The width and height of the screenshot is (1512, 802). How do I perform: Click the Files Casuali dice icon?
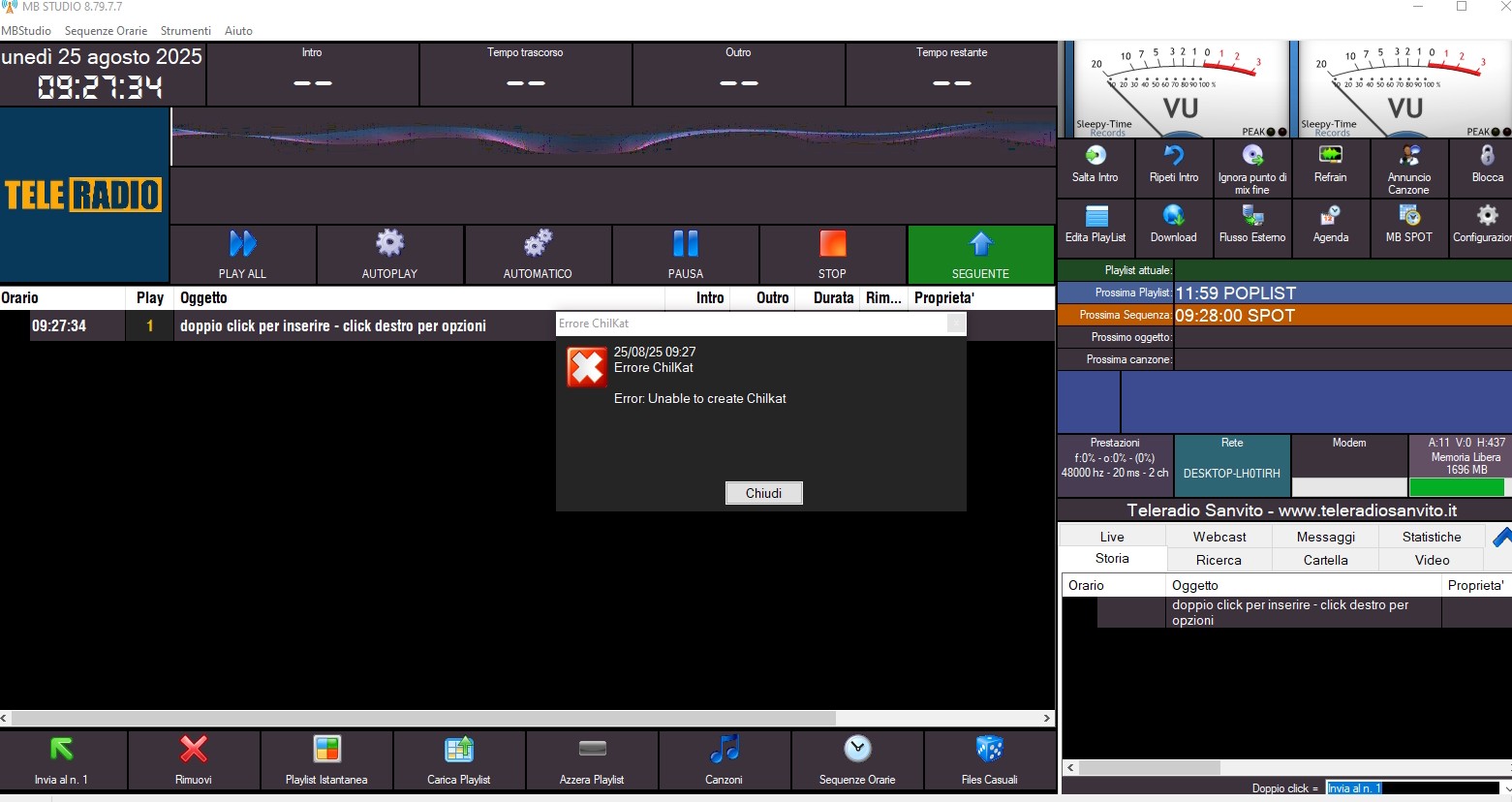tap(989, 749)
